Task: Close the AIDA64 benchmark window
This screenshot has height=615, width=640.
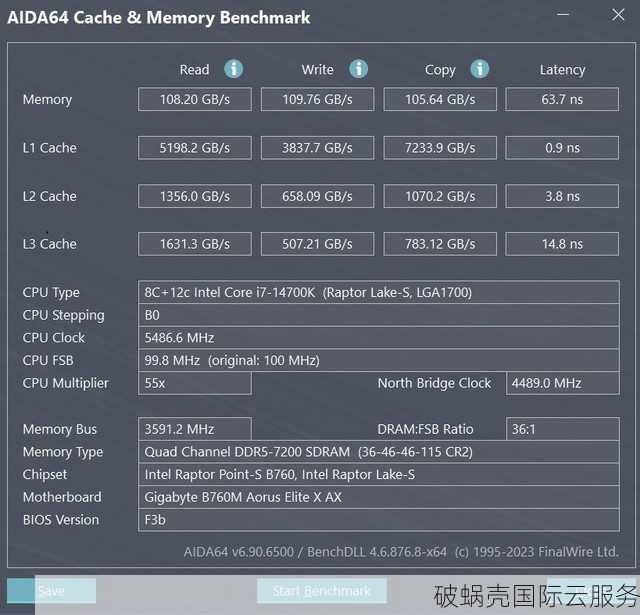Action: point(618,15)
